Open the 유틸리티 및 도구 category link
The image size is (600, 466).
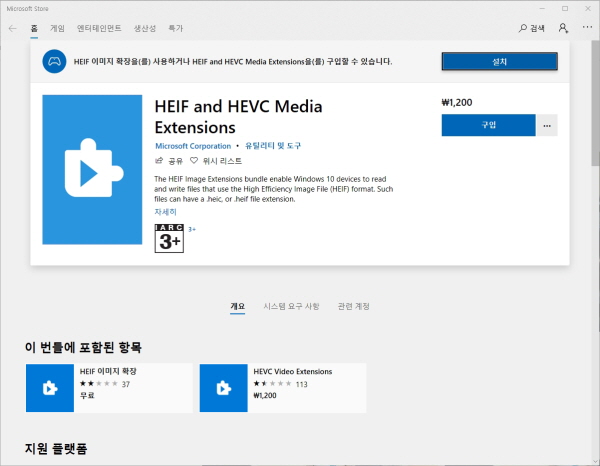point(273,146)
